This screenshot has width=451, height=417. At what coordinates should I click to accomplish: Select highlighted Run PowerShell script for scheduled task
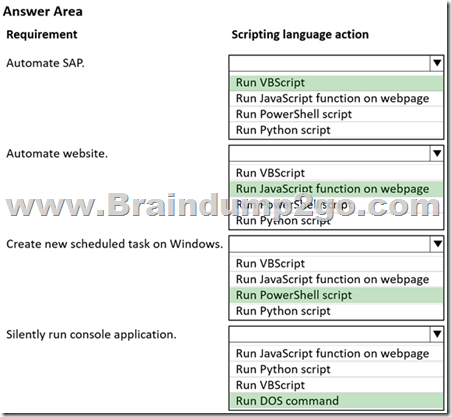coord(336,295)
